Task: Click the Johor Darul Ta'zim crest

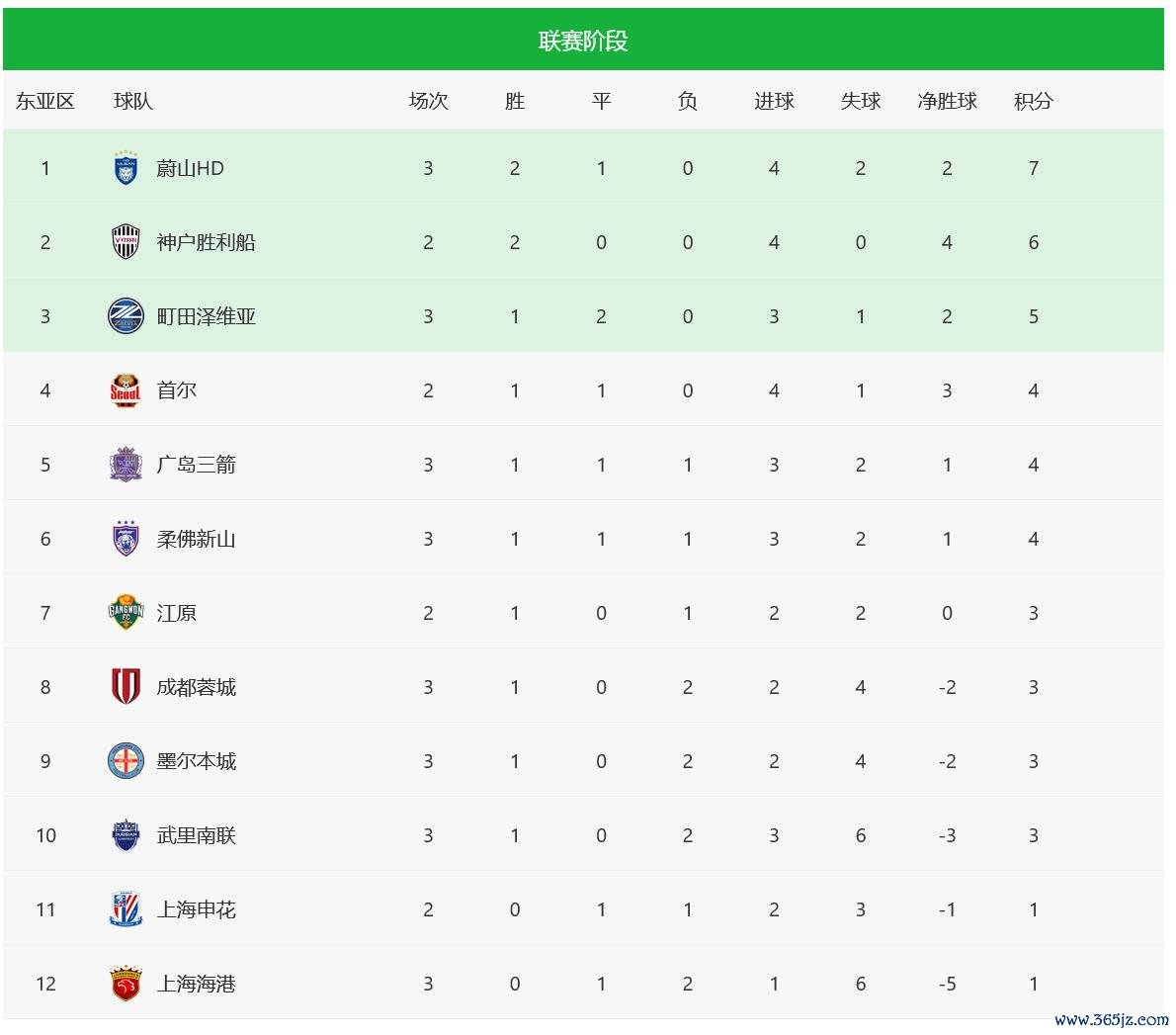Action: (126, 539)
